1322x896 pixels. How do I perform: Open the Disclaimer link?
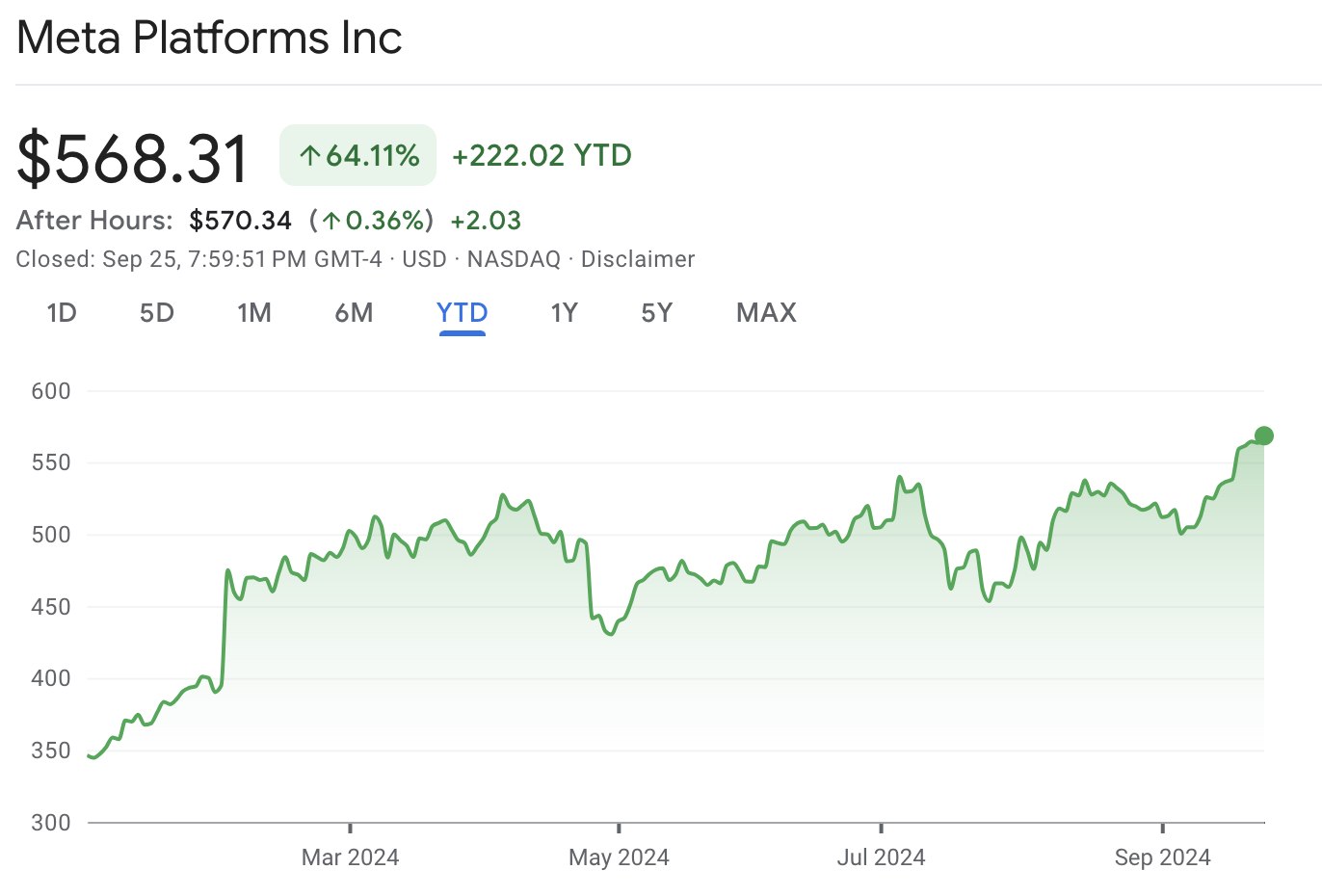[x=638, y=259]
